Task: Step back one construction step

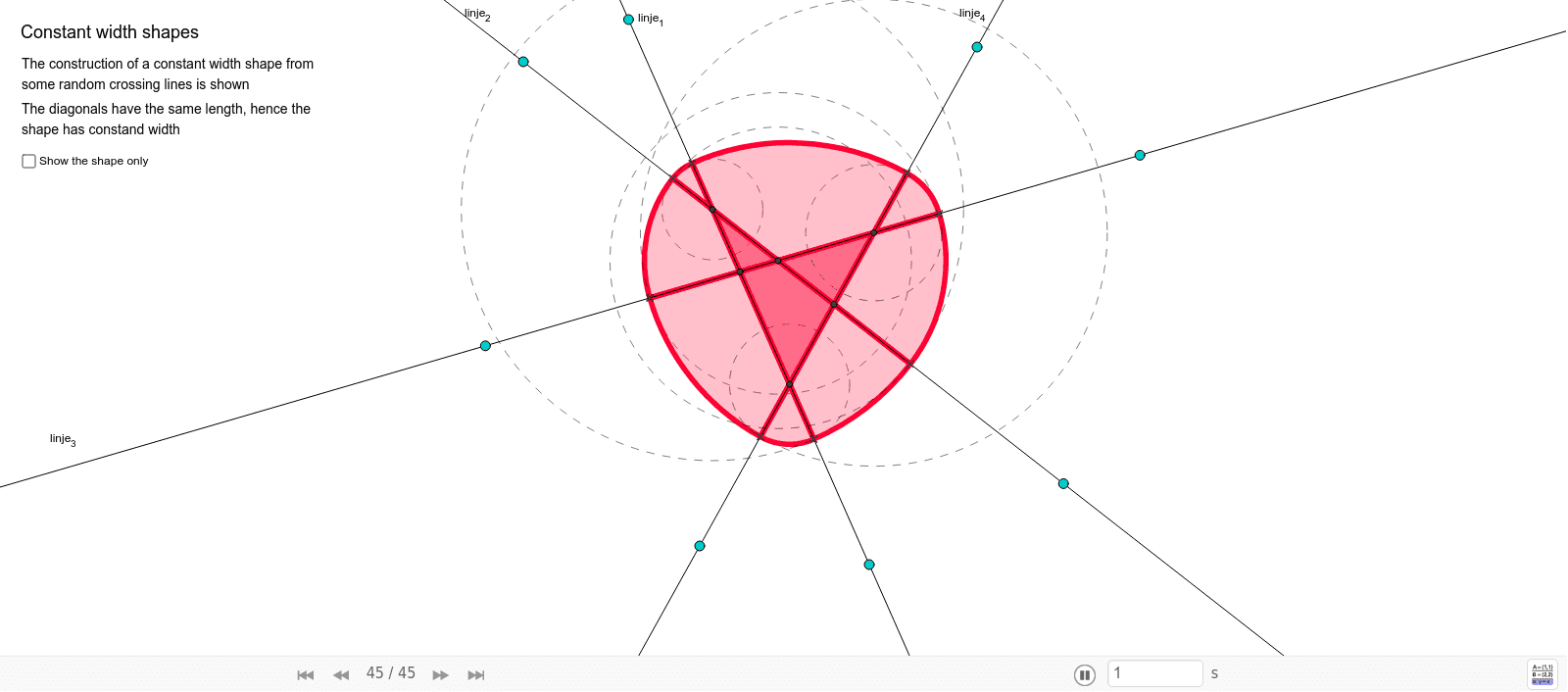Action: [x=341, y=674]
